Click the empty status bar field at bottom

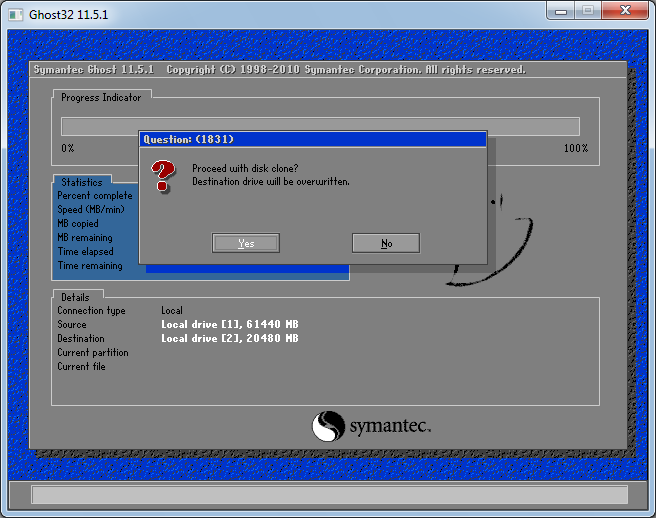point(329,495)
